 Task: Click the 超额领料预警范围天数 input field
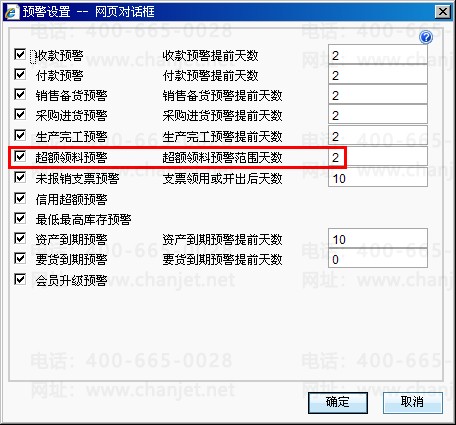click(378, 156)
